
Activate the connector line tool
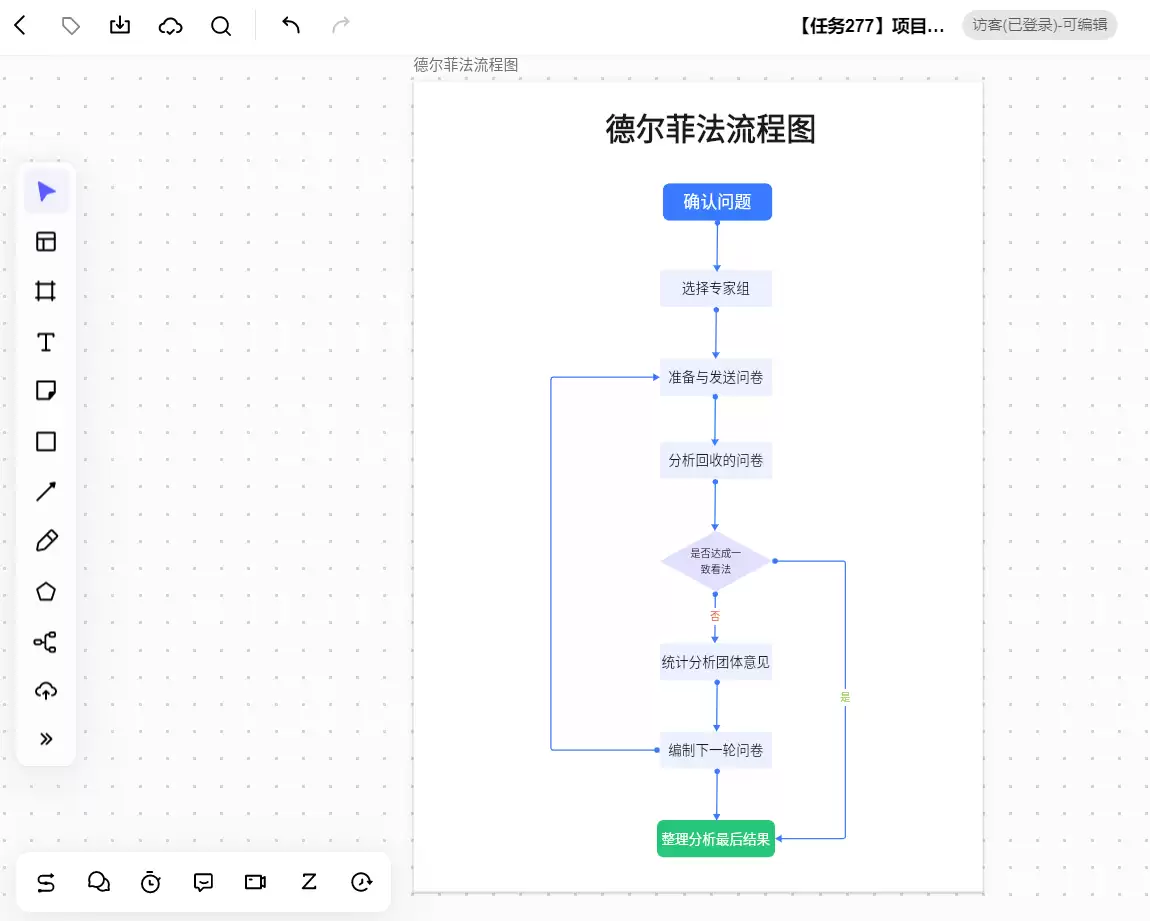46,491
